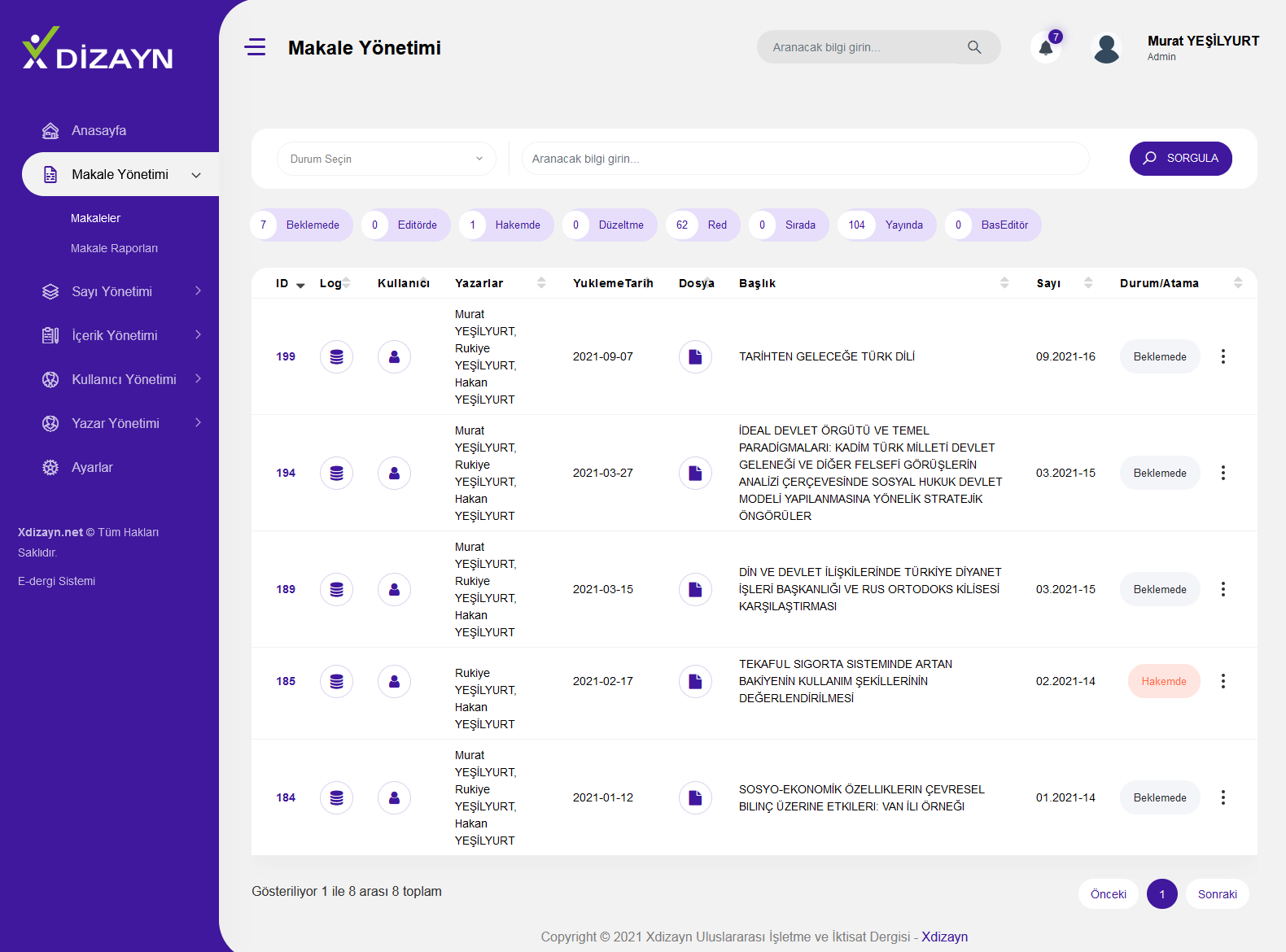Go to Sonraki page
The width and height of the screenshot is (1286, 952).
pyautogui.click(x=1217, y=893)
